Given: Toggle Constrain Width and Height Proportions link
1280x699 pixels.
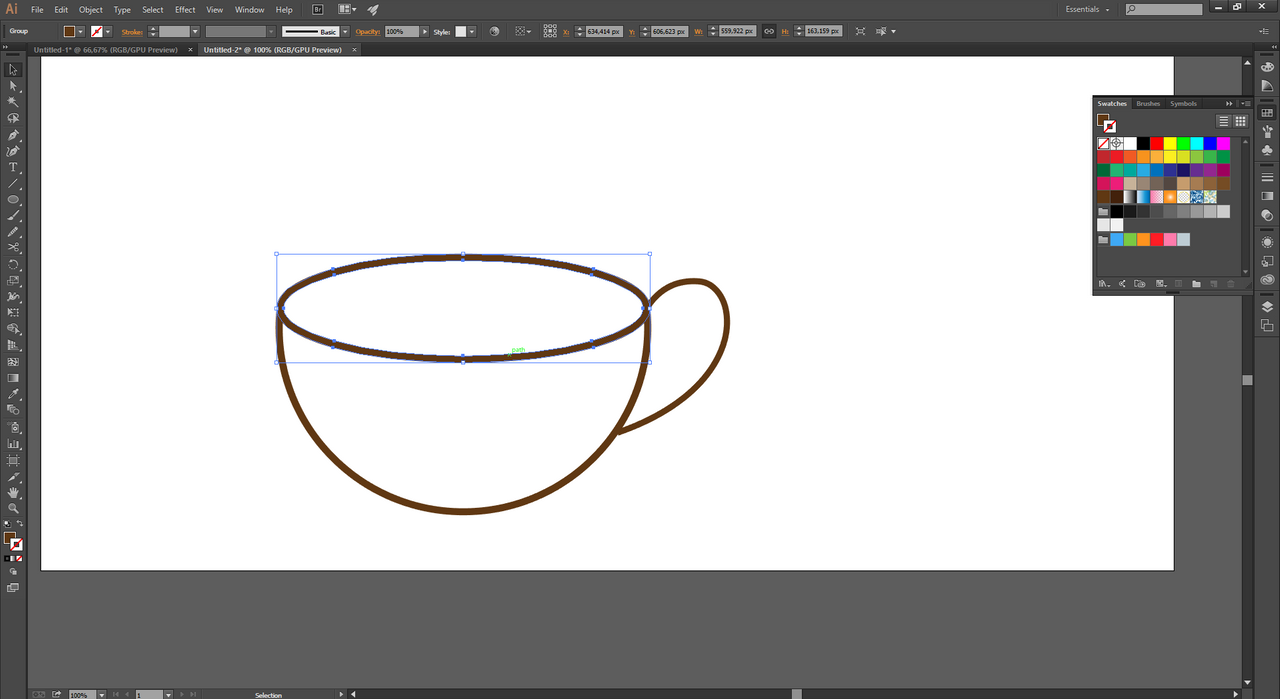Looking at the screenshot, I should [768, 32].
